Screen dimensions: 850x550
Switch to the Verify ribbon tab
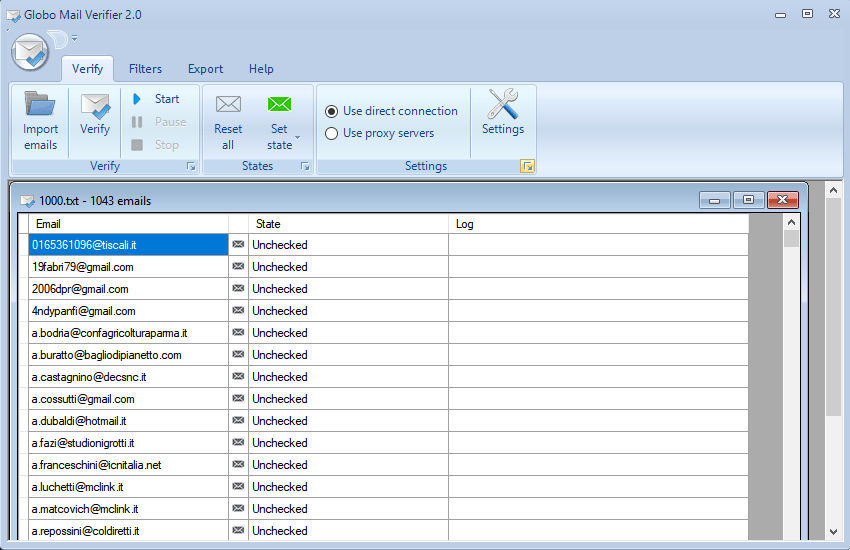pyautogui.click(x=87, y=69)
